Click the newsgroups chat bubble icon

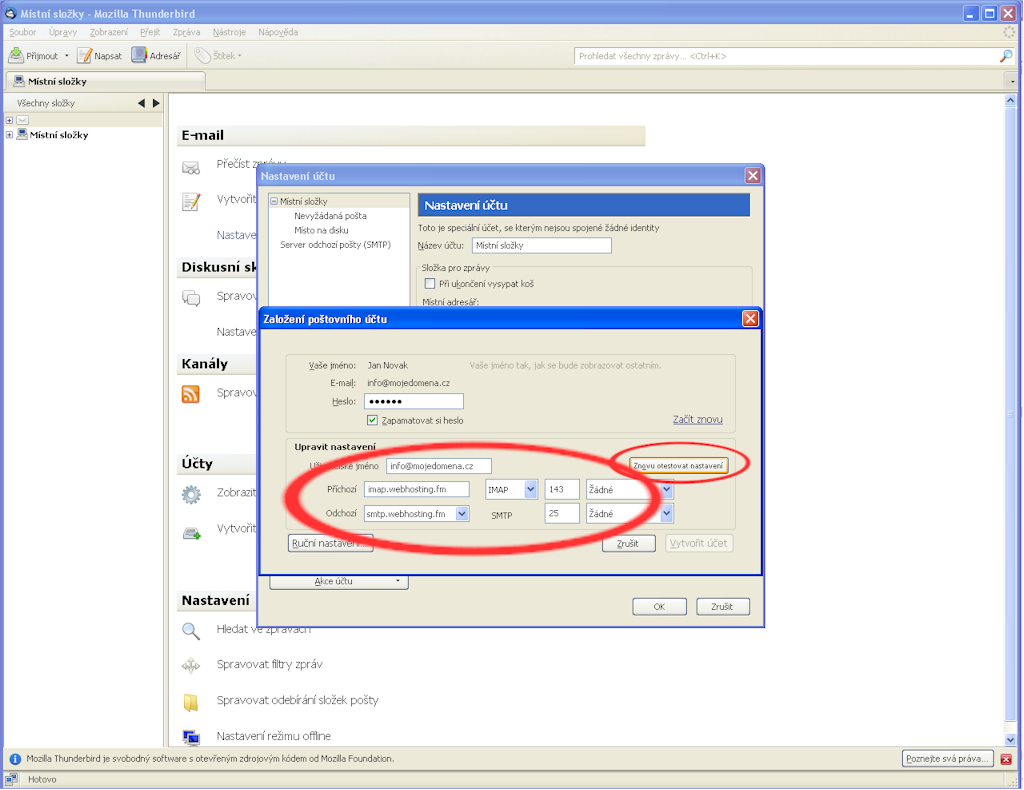coord(191,298)
